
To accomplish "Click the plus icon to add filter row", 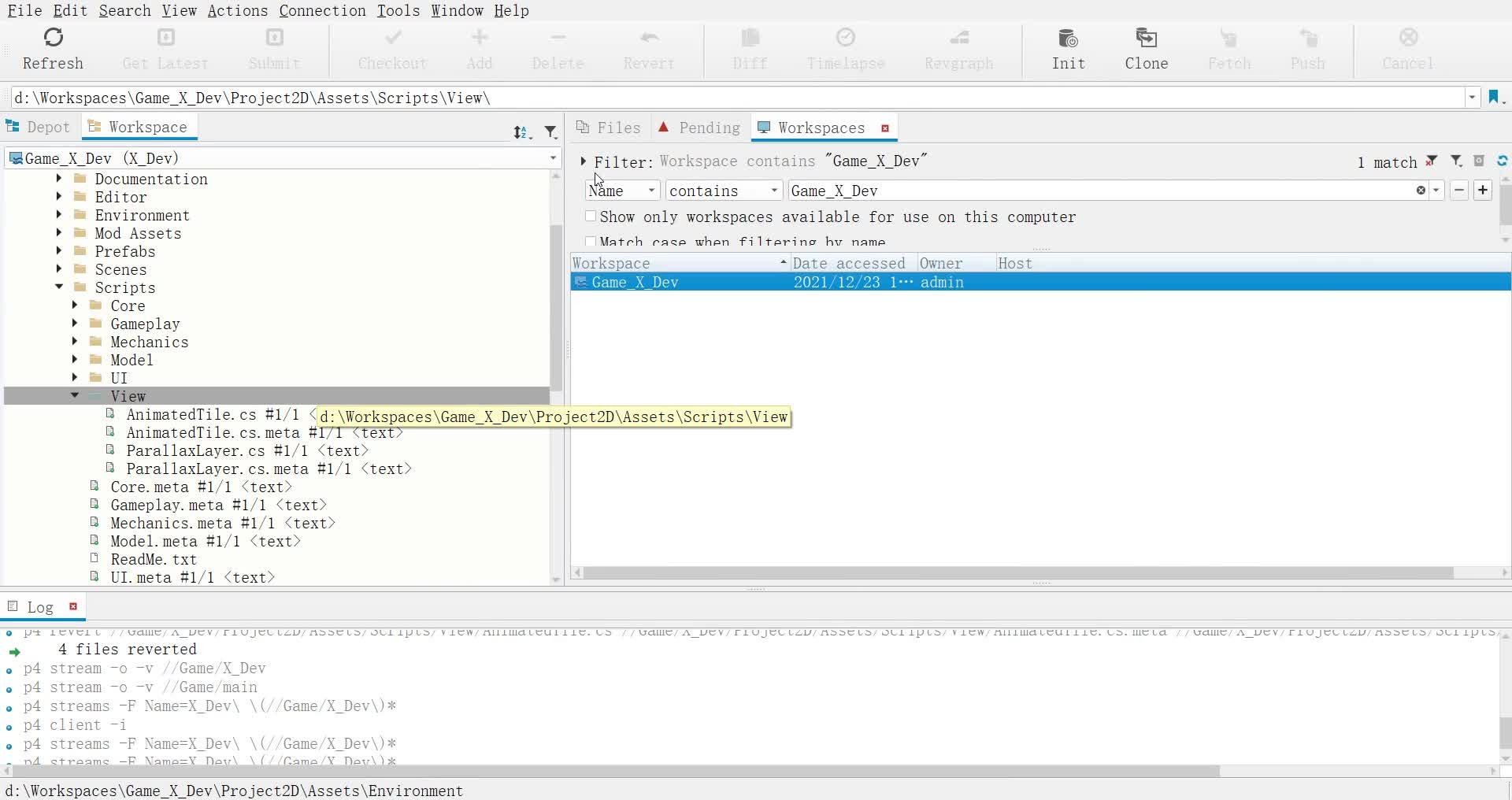I will click(1483, 191).
